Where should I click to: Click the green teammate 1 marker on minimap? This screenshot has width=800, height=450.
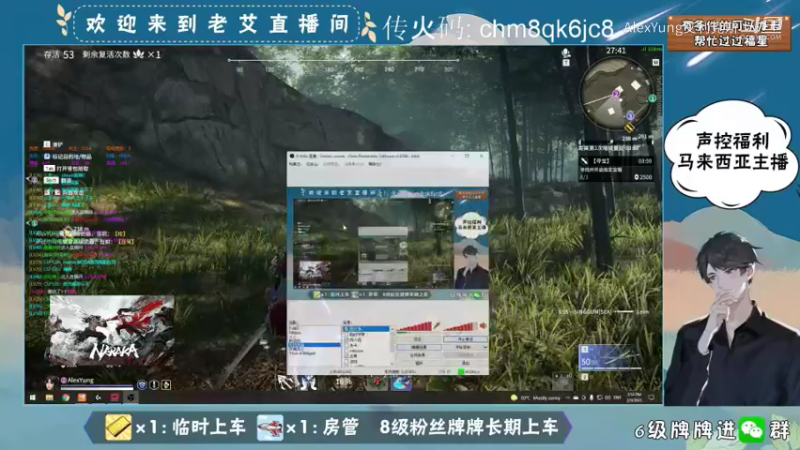click(x=652, y=98)
